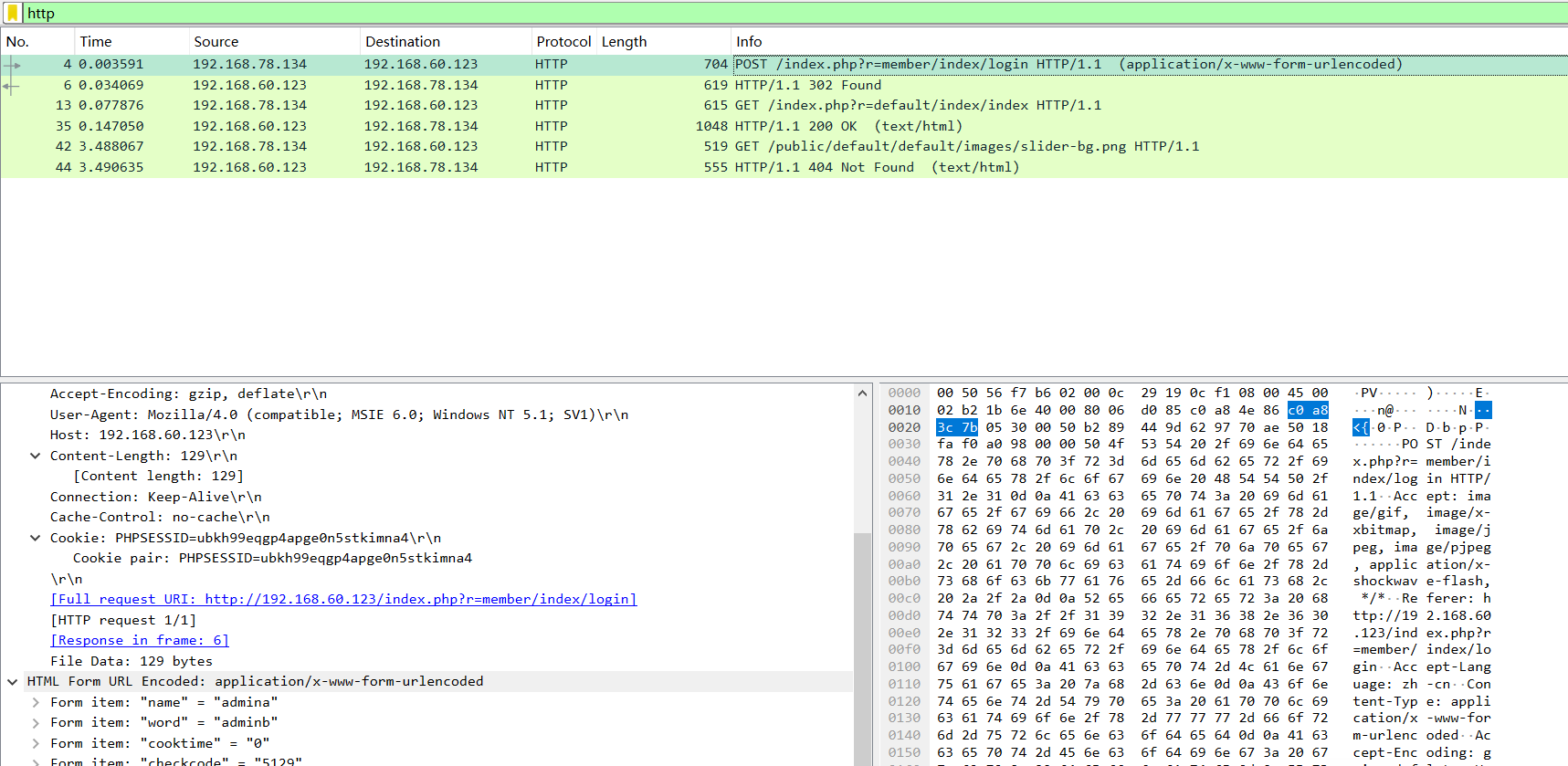
Task: Select packet 44 404 Not Found
Action: pos(784,167)
